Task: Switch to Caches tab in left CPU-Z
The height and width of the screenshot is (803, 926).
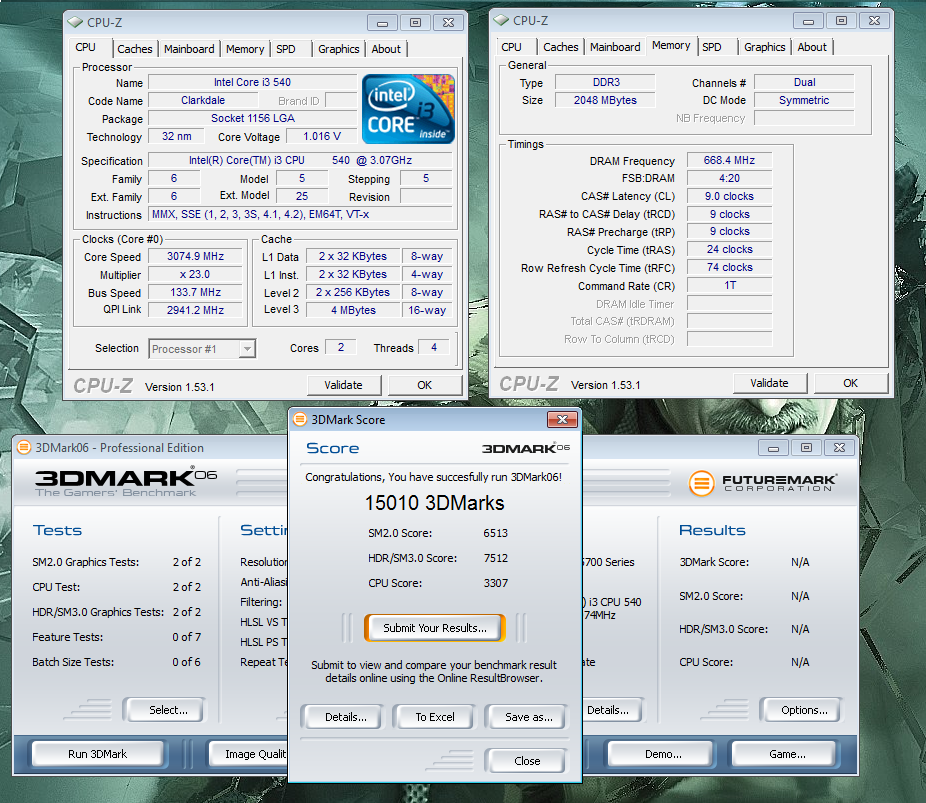Action: click(135, 49)
